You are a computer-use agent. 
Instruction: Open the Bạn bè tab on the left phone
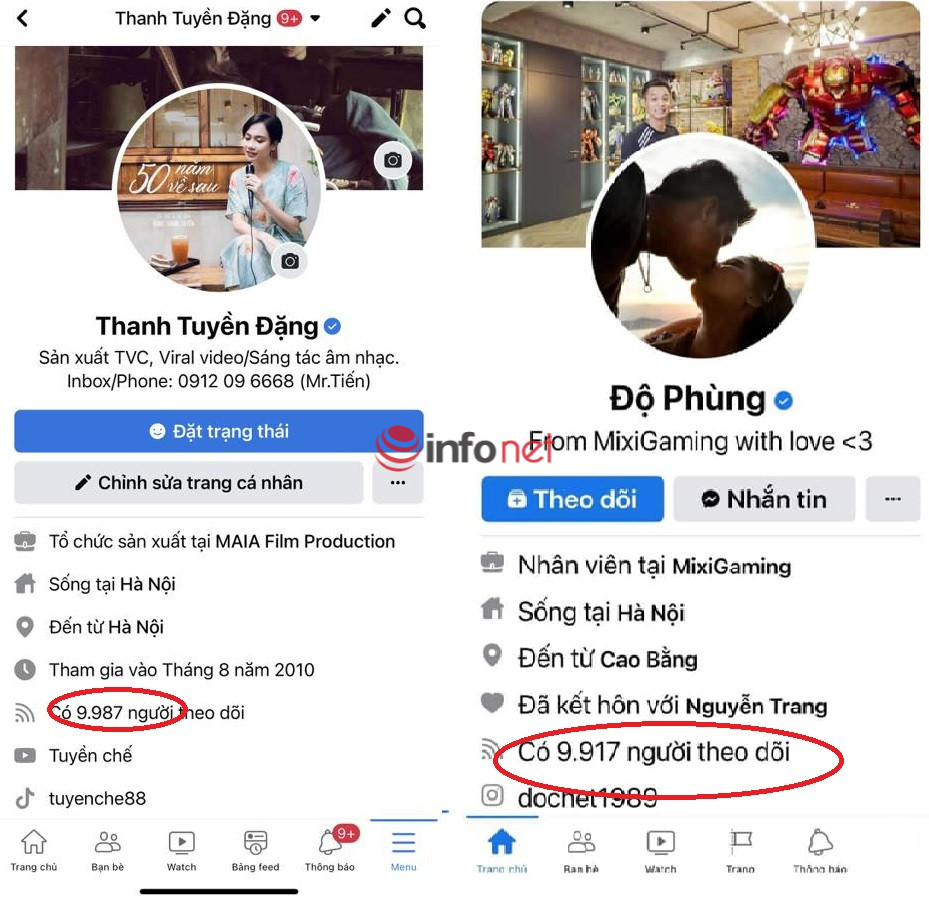click(107, 850)
